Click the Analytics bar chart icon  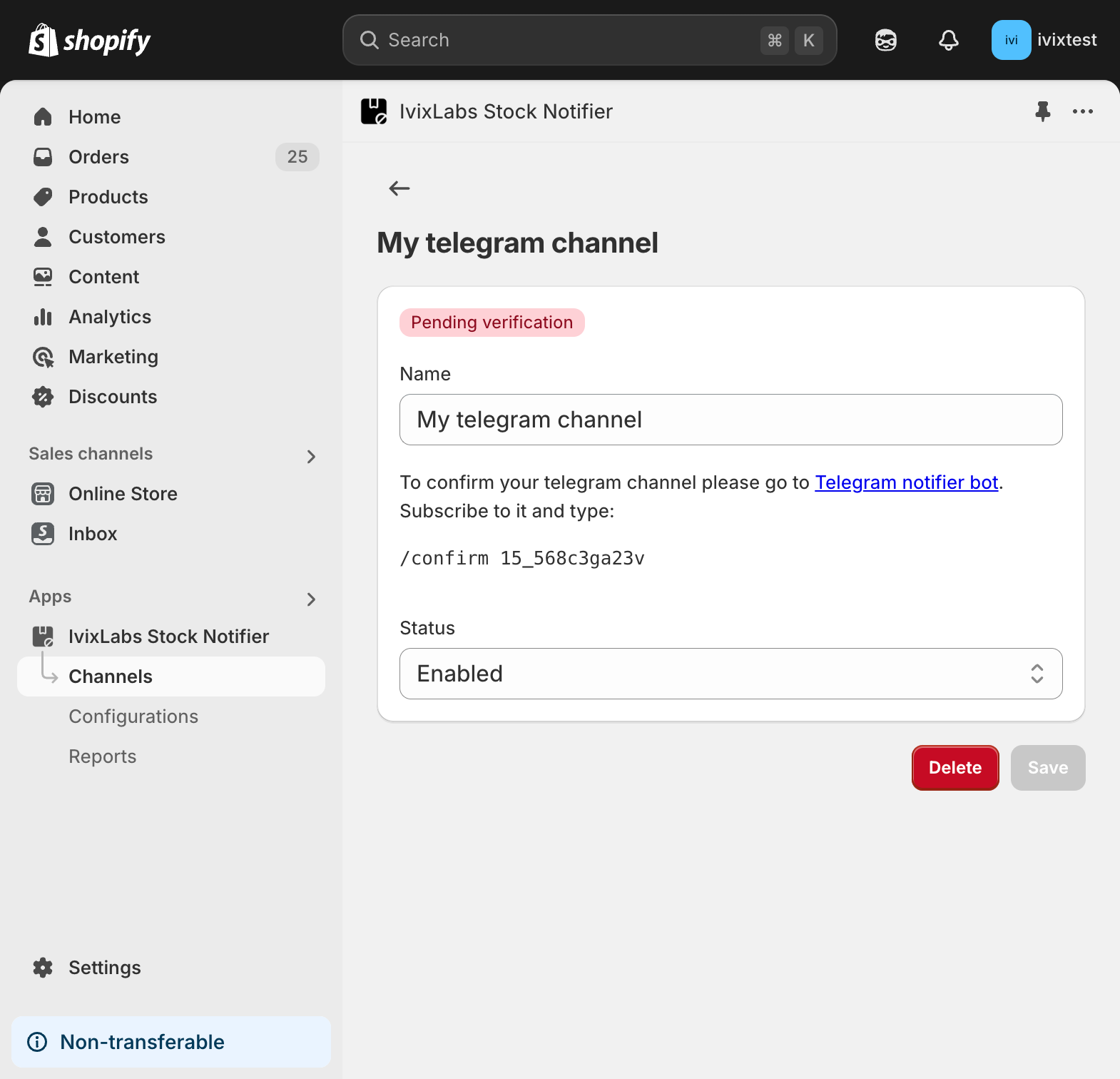pos(43,317)
